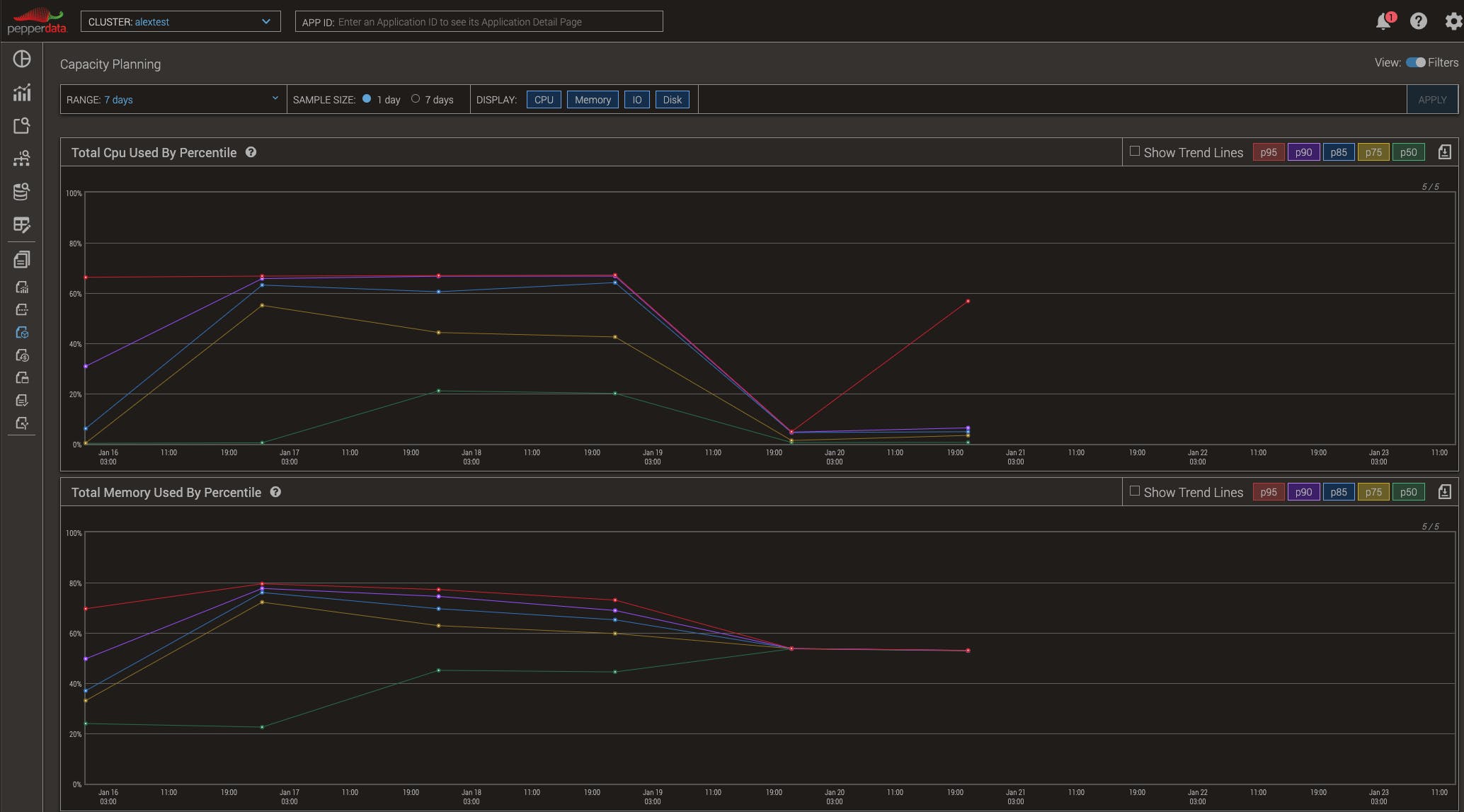This screenshot has height=812, width=1464.
Task: Expand the CLUSTER alextest dropdown
Action: [x=181, y=21]
